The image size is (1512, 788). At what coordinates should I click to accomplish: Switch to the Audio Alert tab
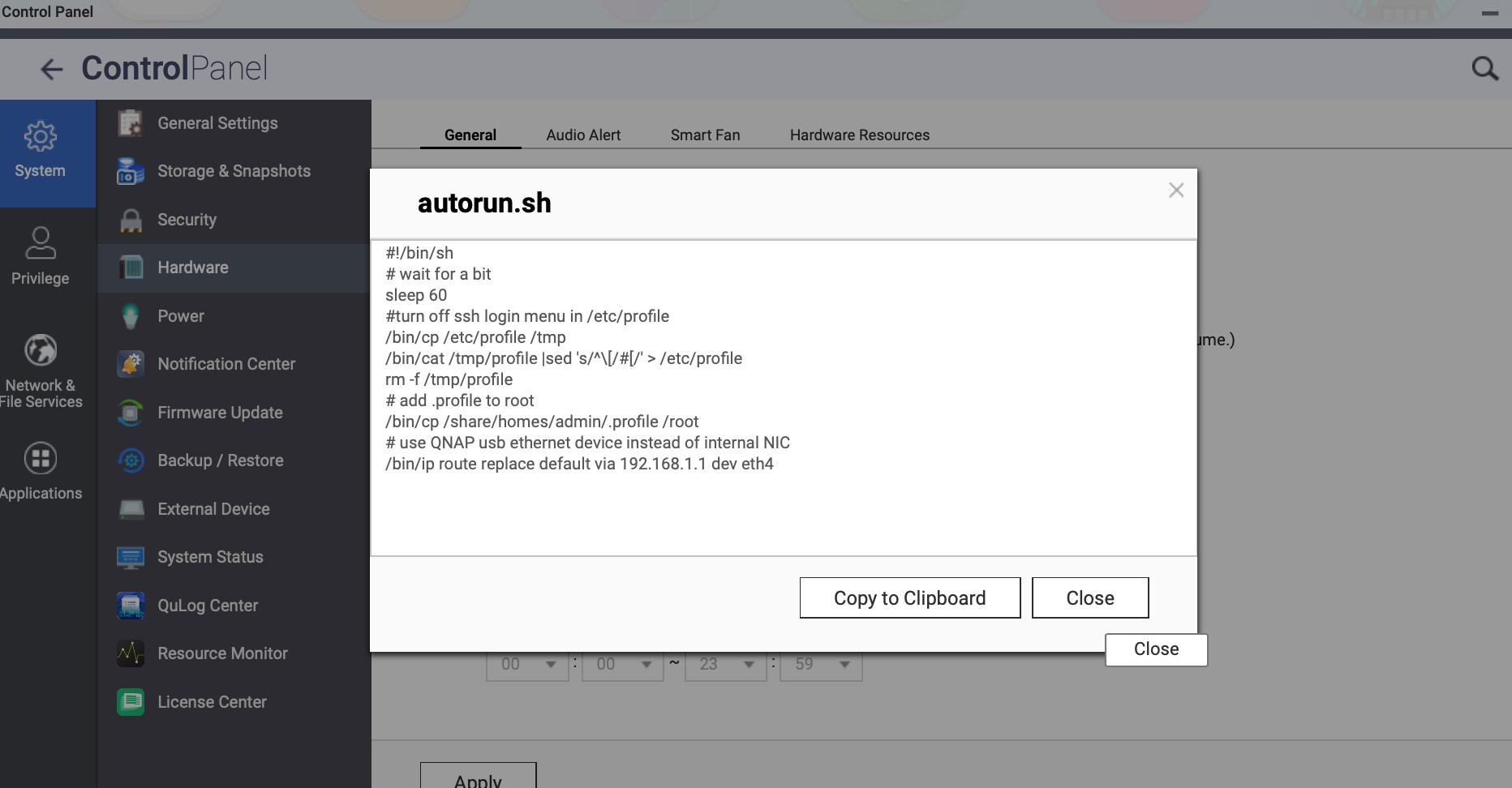point(582,135)
